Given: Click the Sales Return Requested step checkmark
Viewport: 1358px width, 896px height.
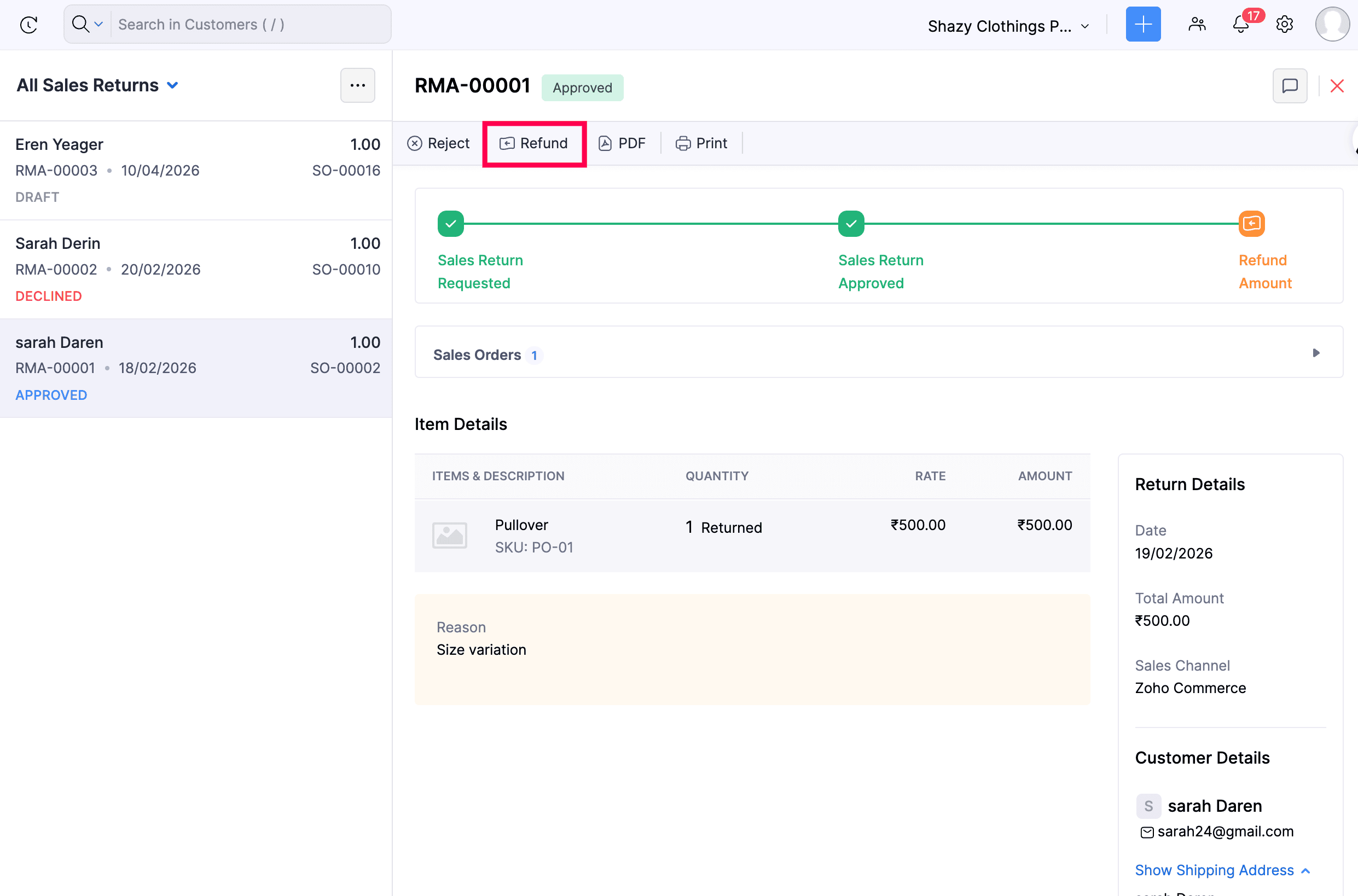Looking at the screenshot, I should pos(450,223).
